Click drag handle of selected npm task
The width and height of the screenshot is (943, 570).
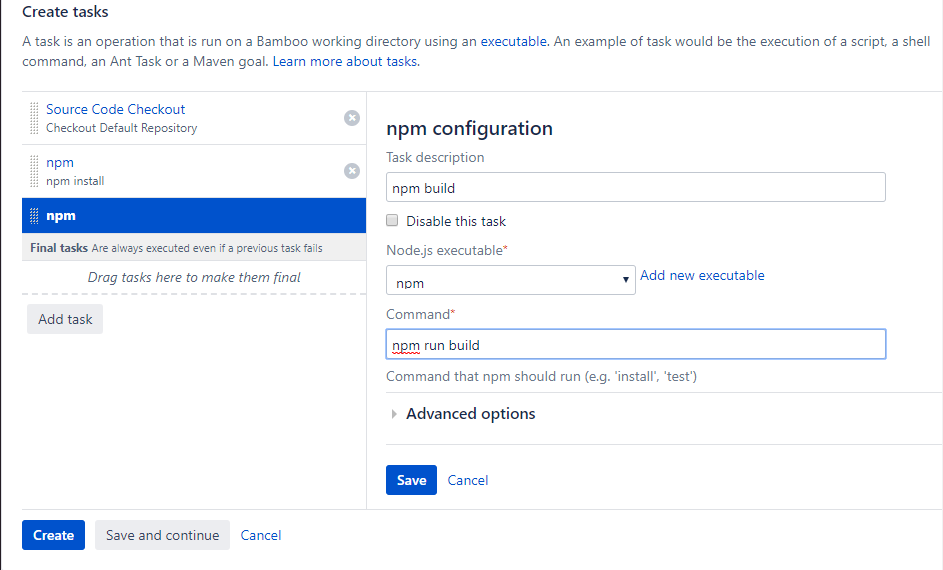click(34, 215)
